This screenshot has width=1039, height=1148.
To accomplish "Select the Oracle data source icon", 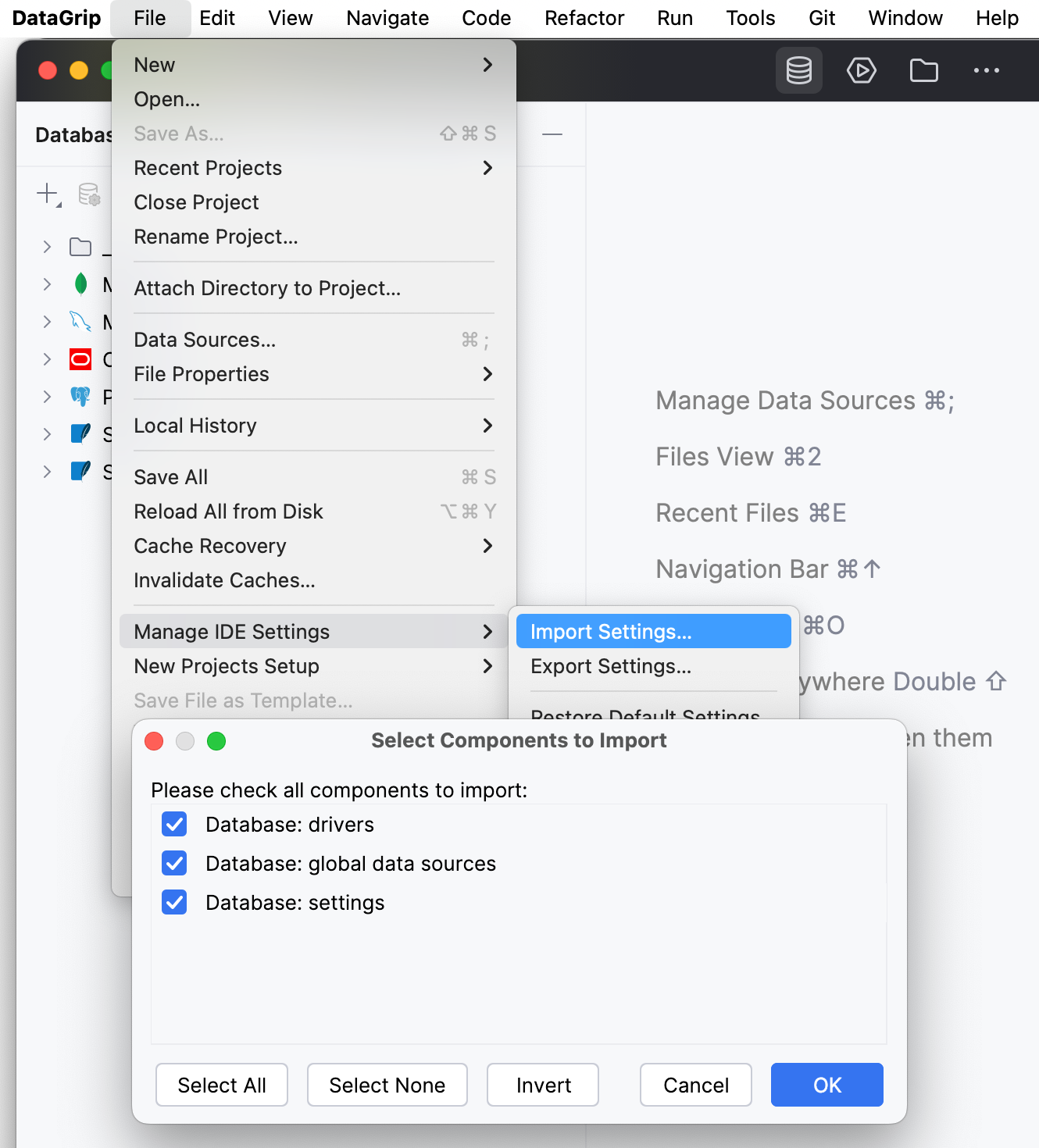I will pos(80,359).
